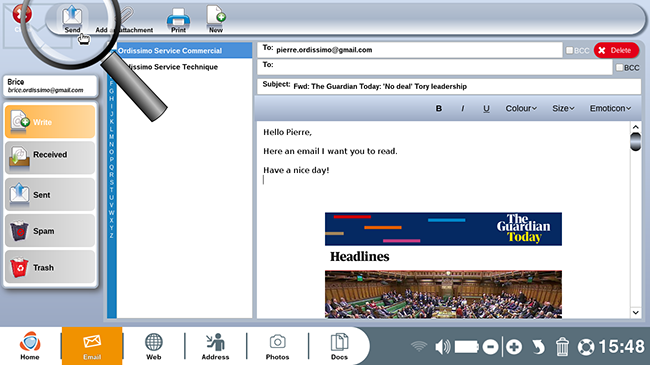Viewport: 650px width, 365px height.
Task: Switch to the Email app
Action: pyautogui.click(x=92, y=346)
